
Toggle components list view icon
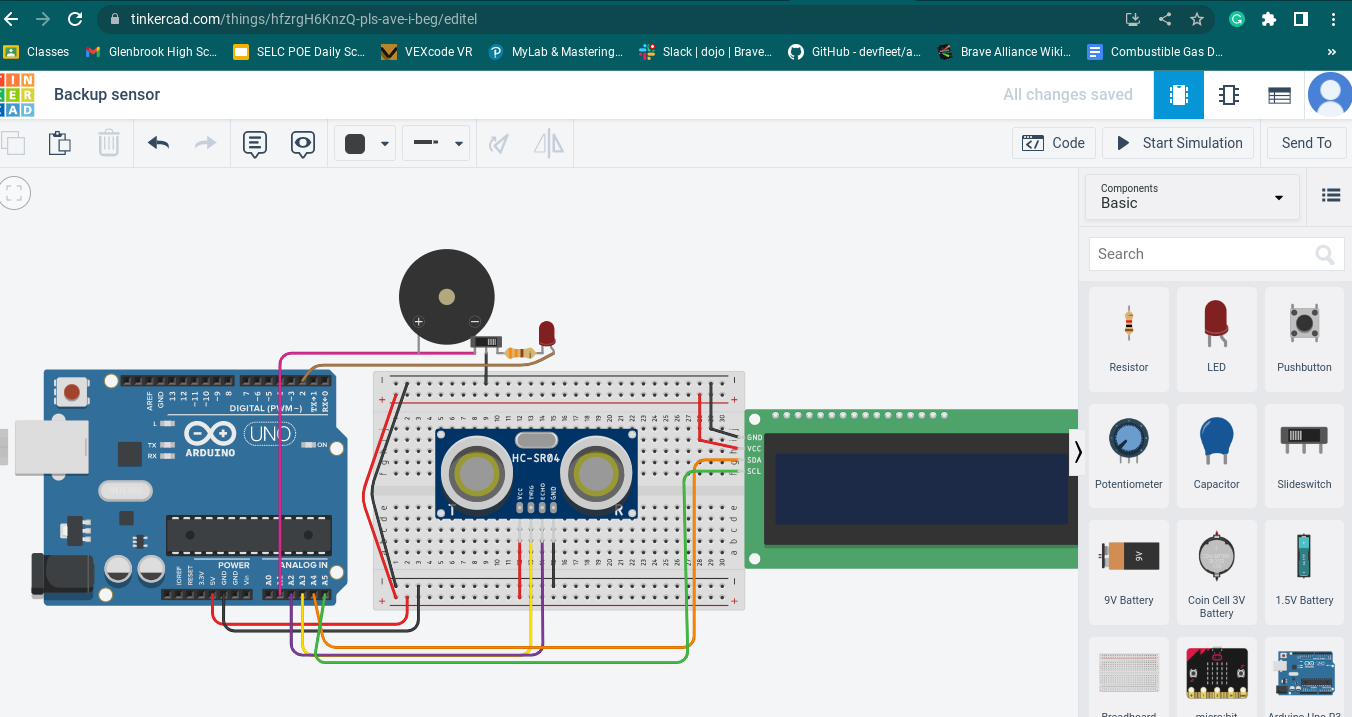(x=1330, y=196)
